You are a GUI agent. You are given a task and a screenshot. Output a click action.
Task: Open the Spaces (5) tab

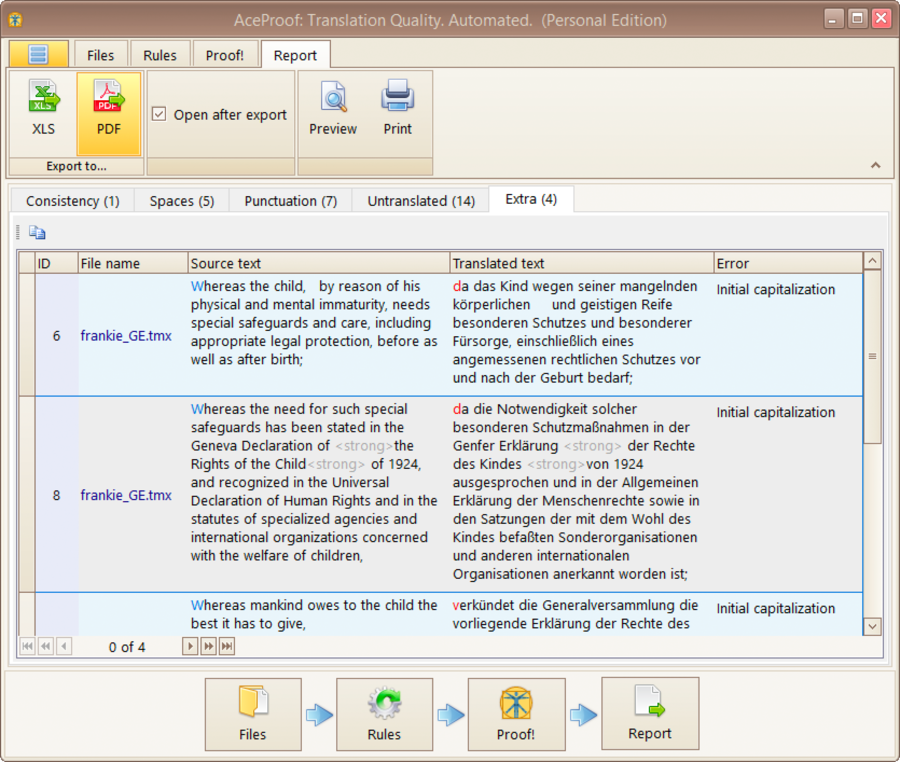pos(181,201)
